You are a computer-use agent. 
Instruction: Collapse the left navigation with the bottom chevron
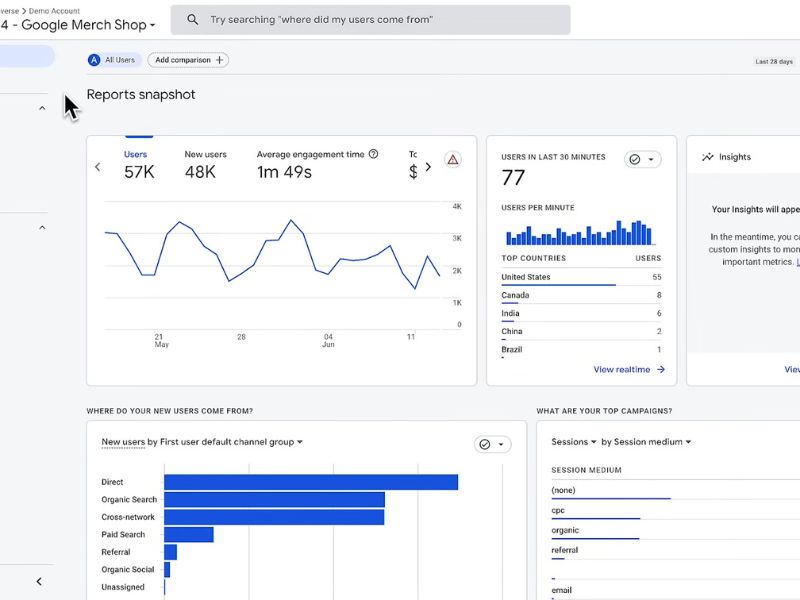click(38, 581)
